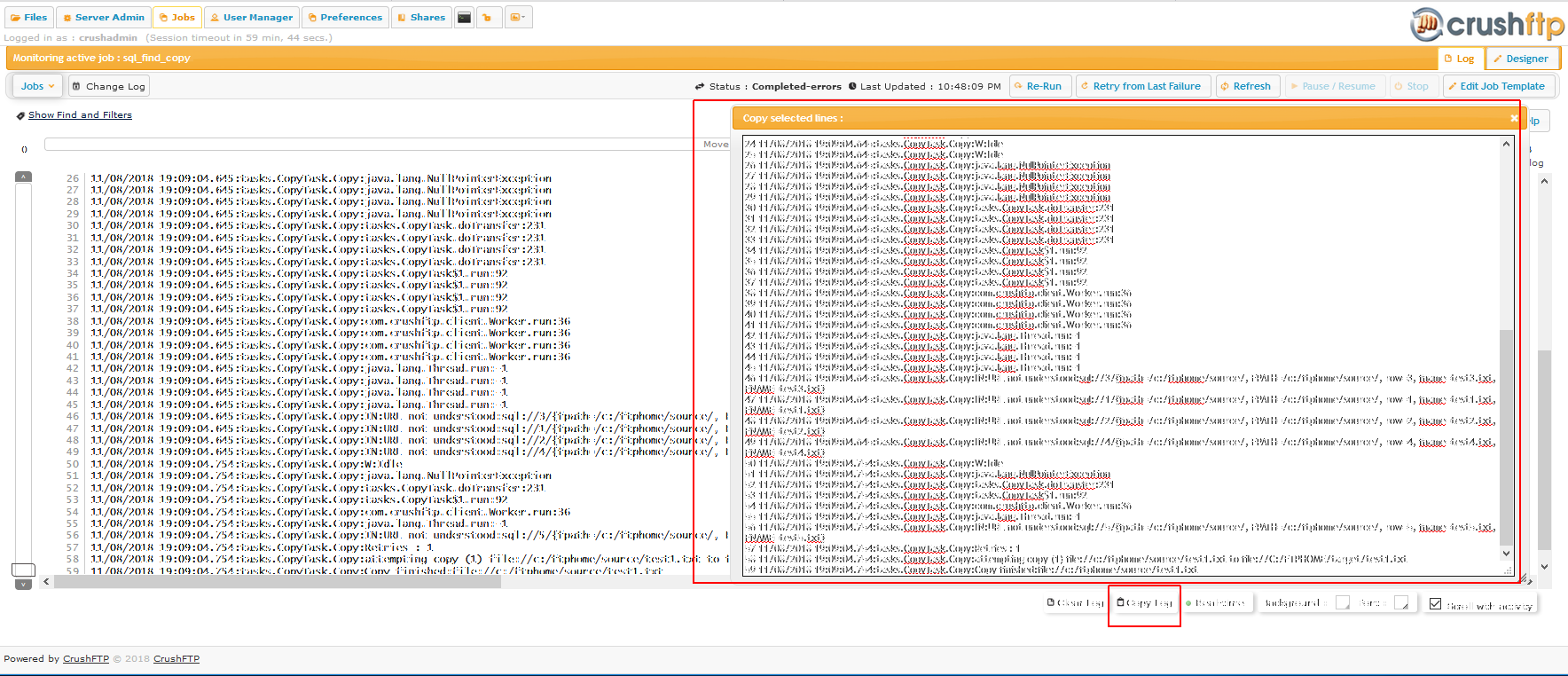Click the left vertical slider handle

coord(23,570)
